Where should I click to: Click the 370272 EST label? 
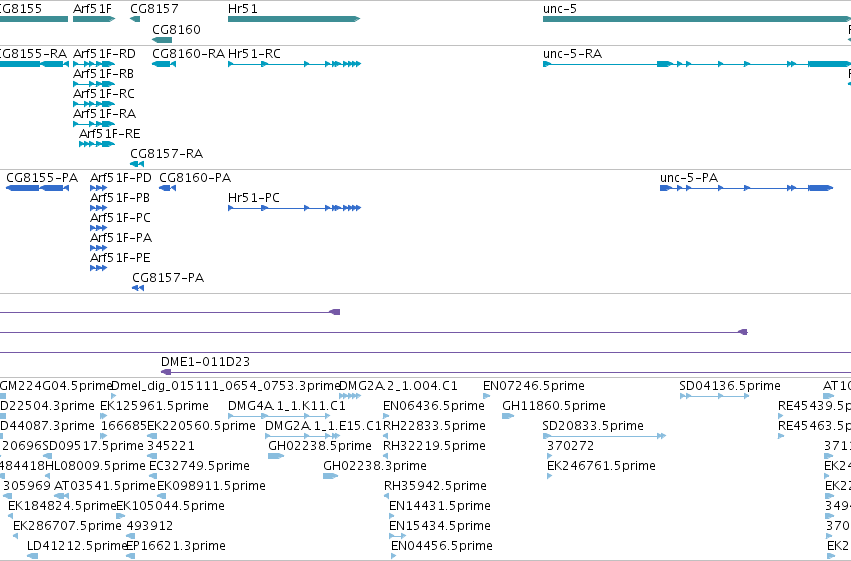(x=570, y=446)
